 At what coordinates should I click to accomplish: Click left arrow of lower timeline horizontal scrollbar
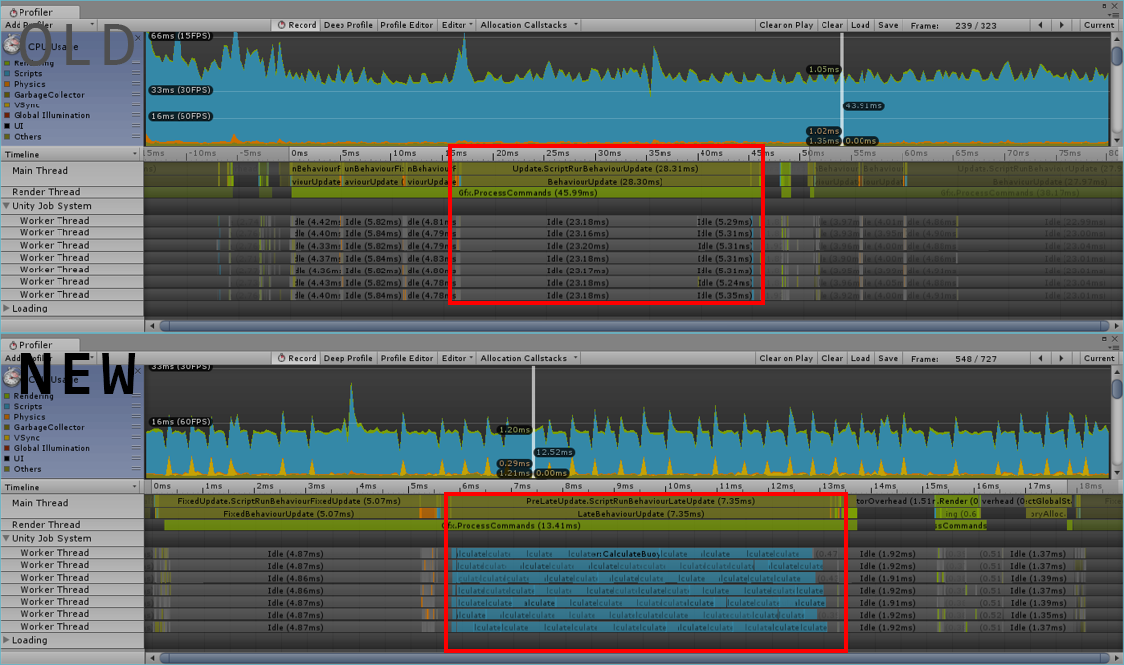pyautogui.click(x=151, y=658)
